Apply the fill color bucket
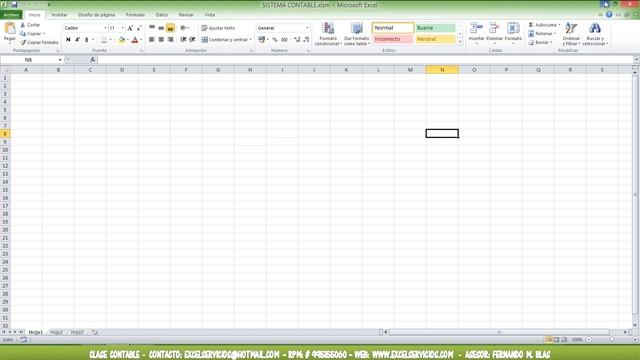 point(121,40)
